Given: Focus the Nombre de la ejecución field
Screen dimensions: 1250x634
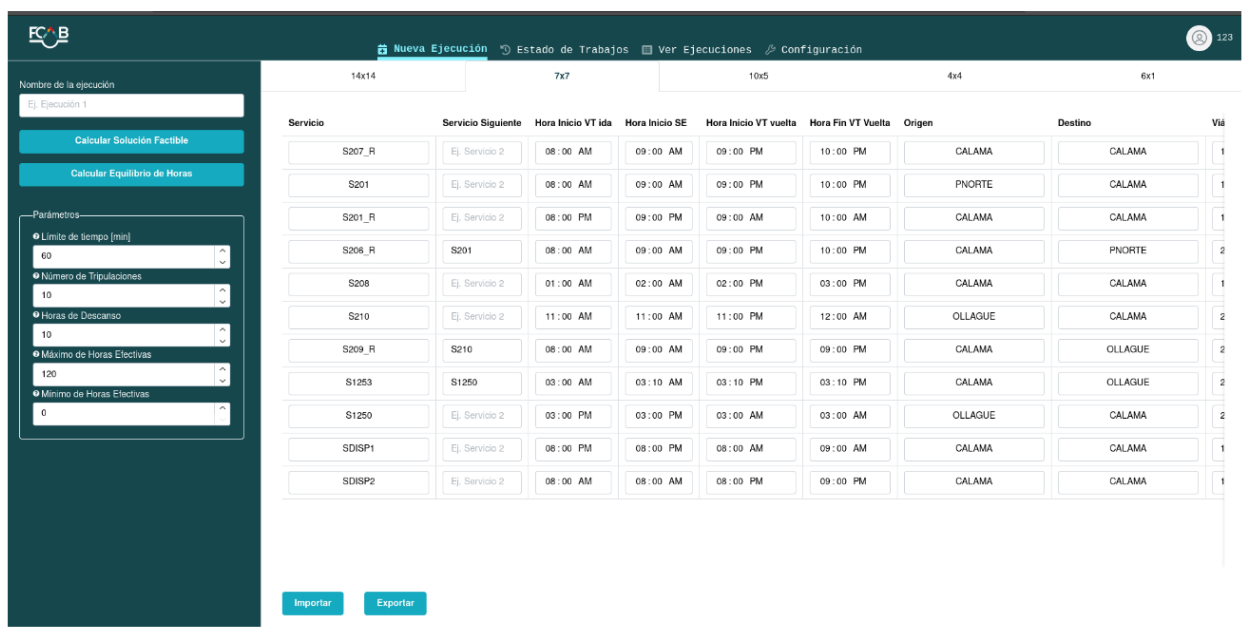Looking at the screenshot, I should click(x=131, y=105).
